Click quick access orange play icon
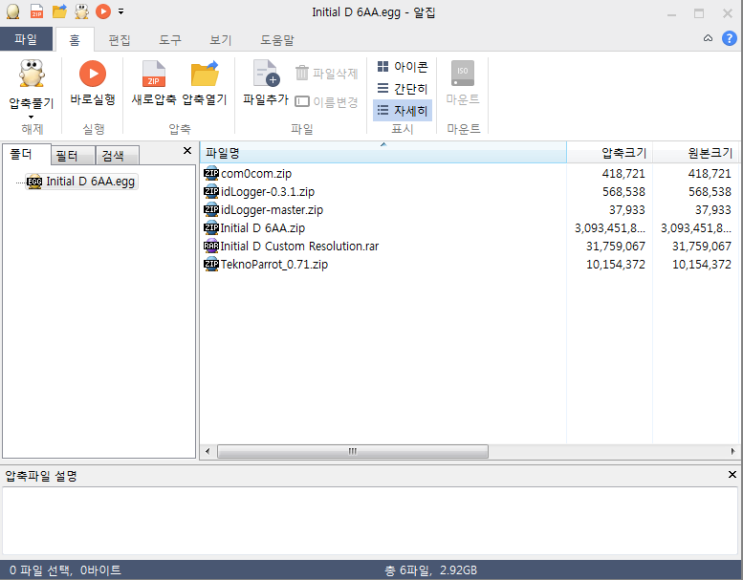This screenshot has width=743, height=580. tap(103, 11)
